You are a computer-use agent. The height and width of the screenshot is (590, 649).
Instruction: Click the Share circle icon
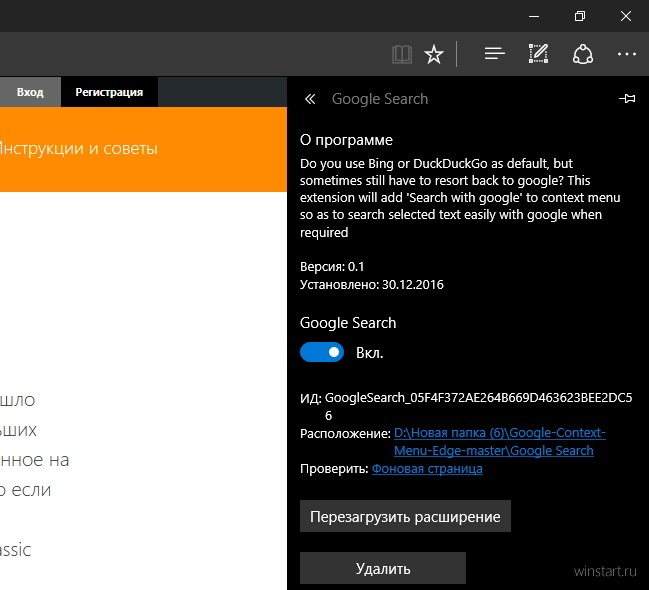(x=583, y=54)
